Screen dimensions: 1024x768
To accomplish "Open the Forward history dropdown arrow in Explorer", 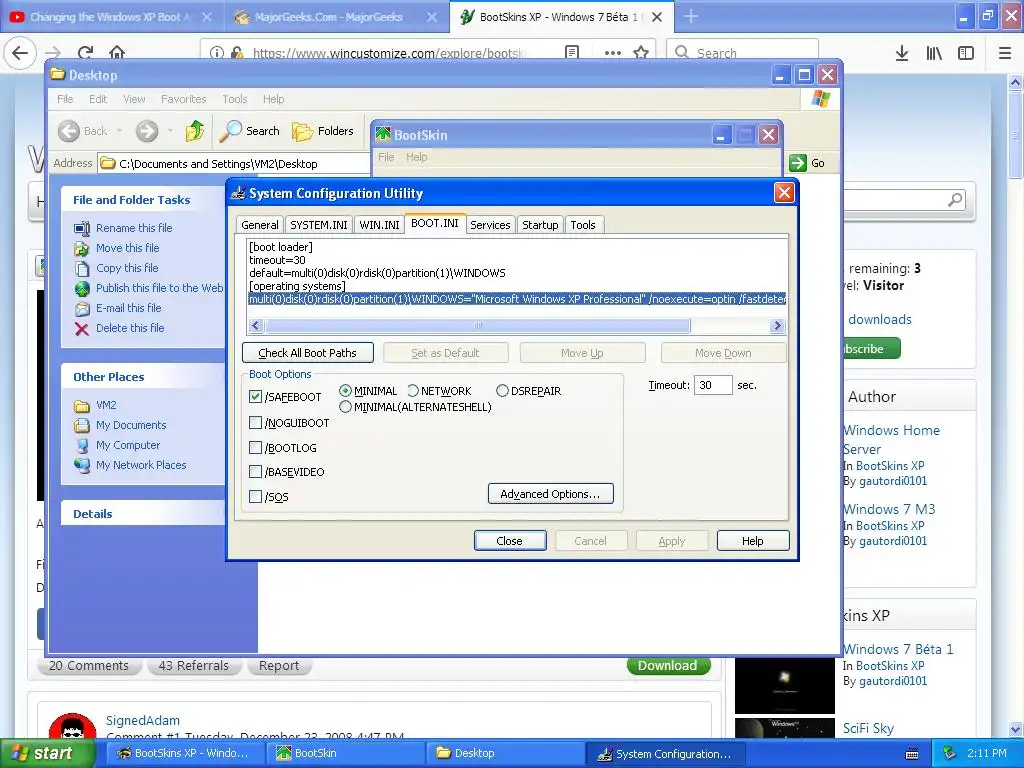I will (170, 131).
